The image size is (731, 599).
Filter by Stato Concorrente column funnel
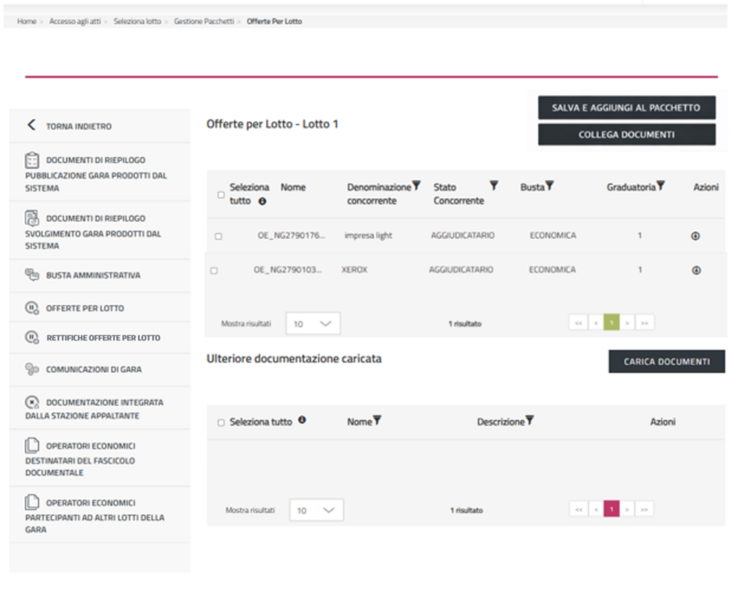point(494,186)
